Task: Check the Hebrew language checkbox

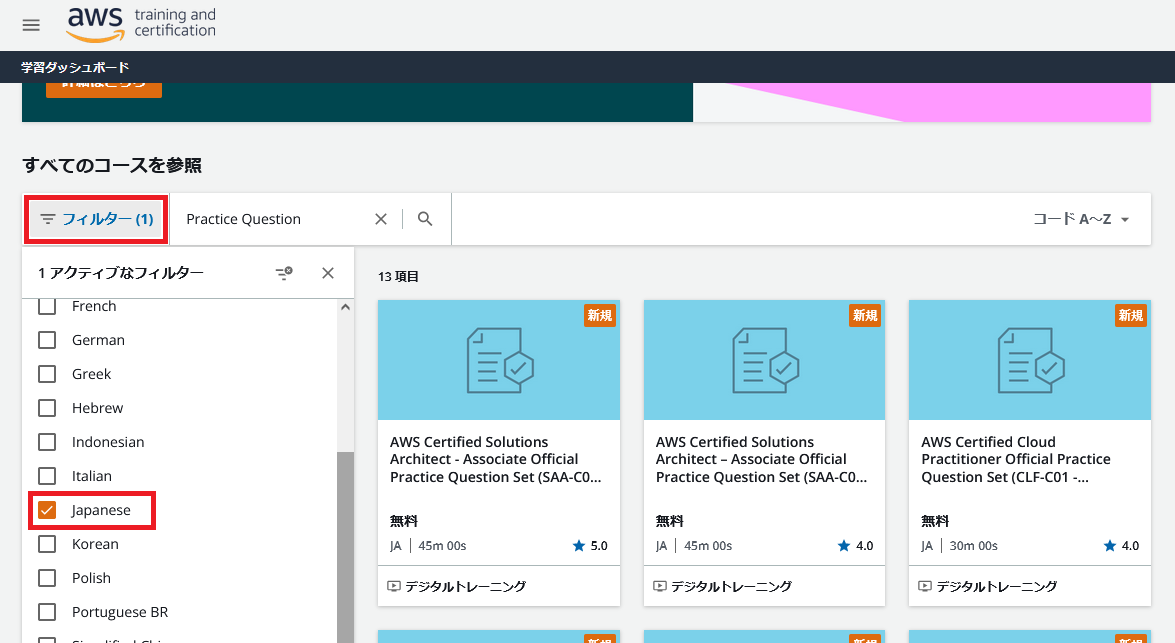Action: 47,408
